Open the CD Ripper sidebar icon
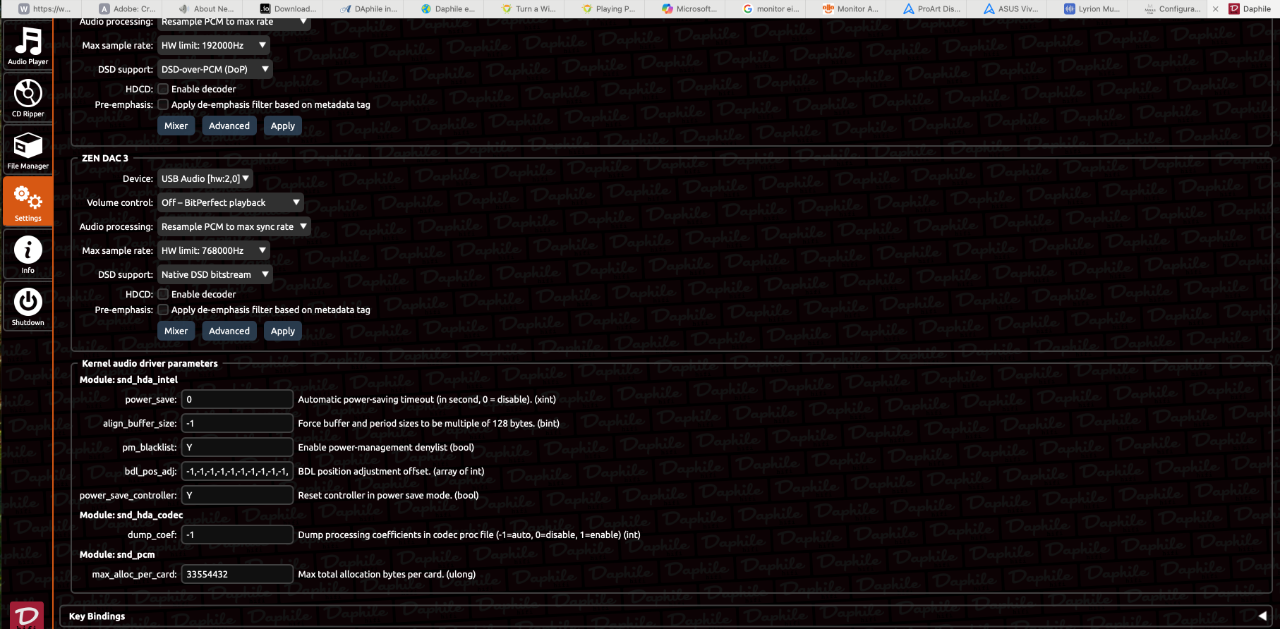Viewport: 1280px width, 629px height. point(27,98)
